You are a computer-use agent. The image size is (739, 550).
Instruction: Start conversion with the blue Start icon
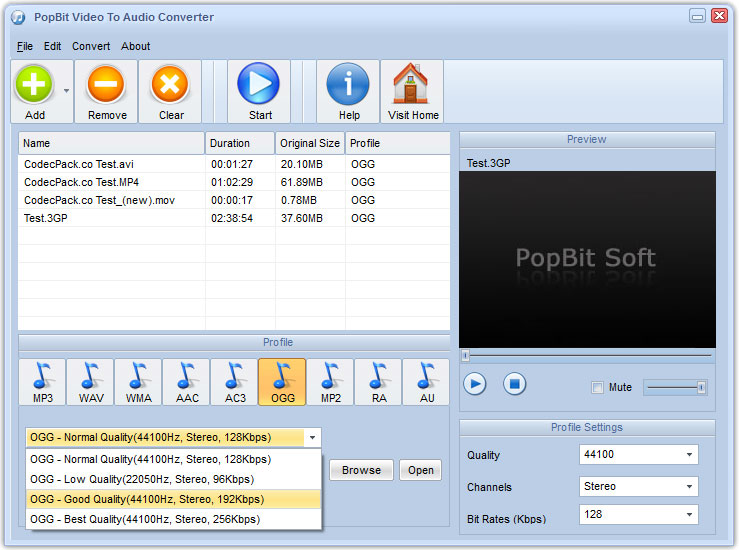[x=259, y=83]
